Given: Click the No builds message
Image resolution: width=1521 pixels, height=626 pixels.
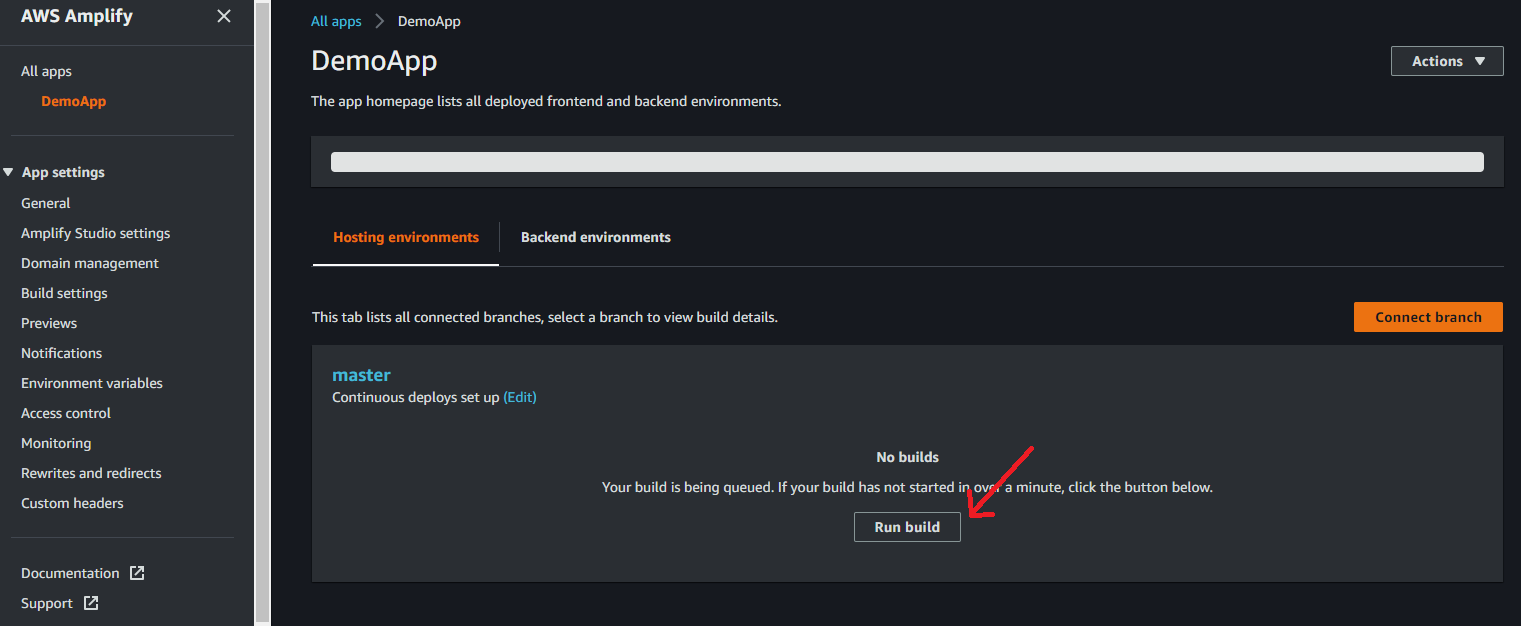Looking at the screenshot, I should (x=907, y=457).
